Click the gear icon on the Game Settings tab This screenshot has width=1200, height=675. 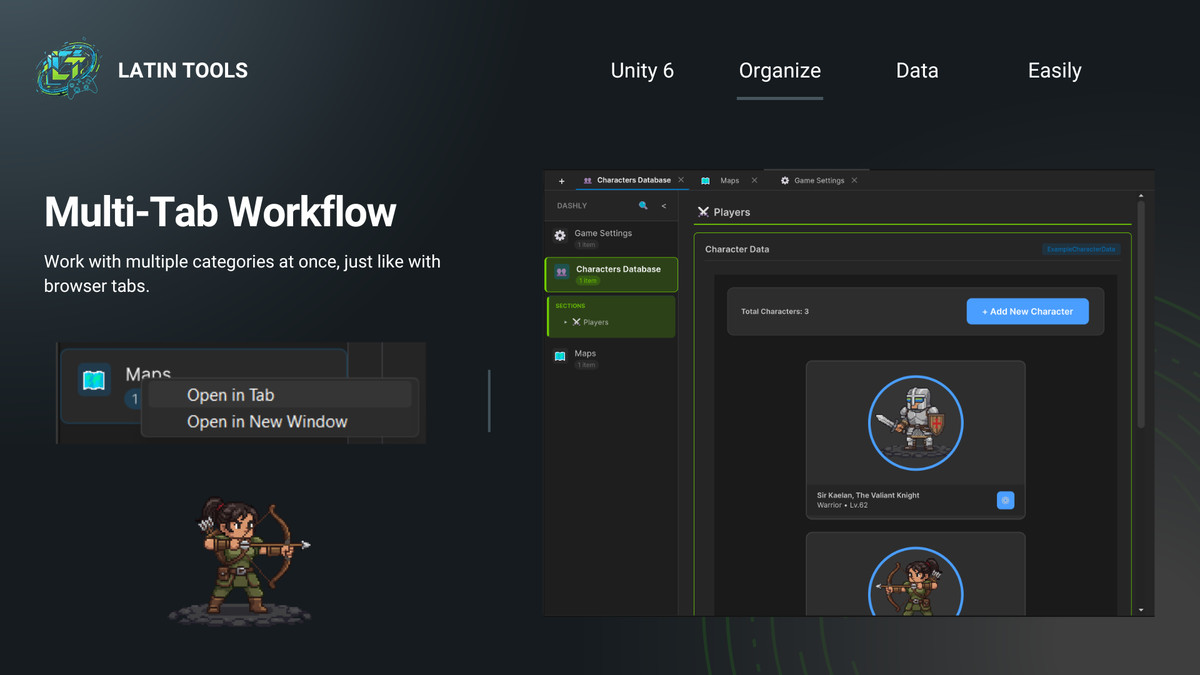click(785, 180)
